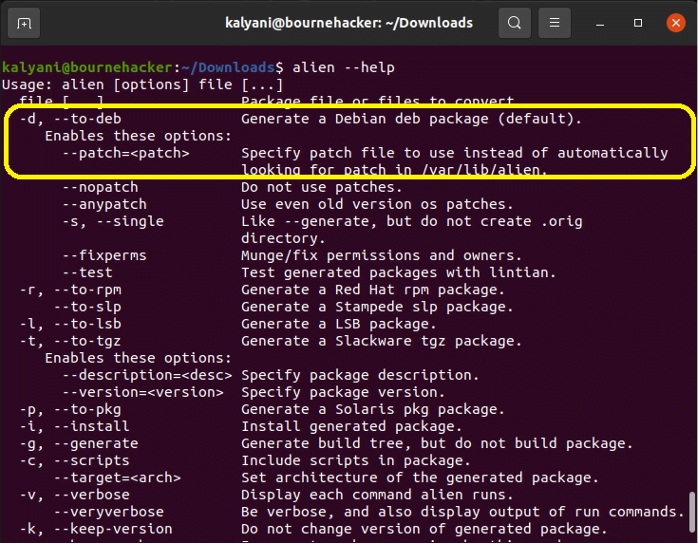
Task: Click 'Install generated package.' text
Action: (352, 426)
